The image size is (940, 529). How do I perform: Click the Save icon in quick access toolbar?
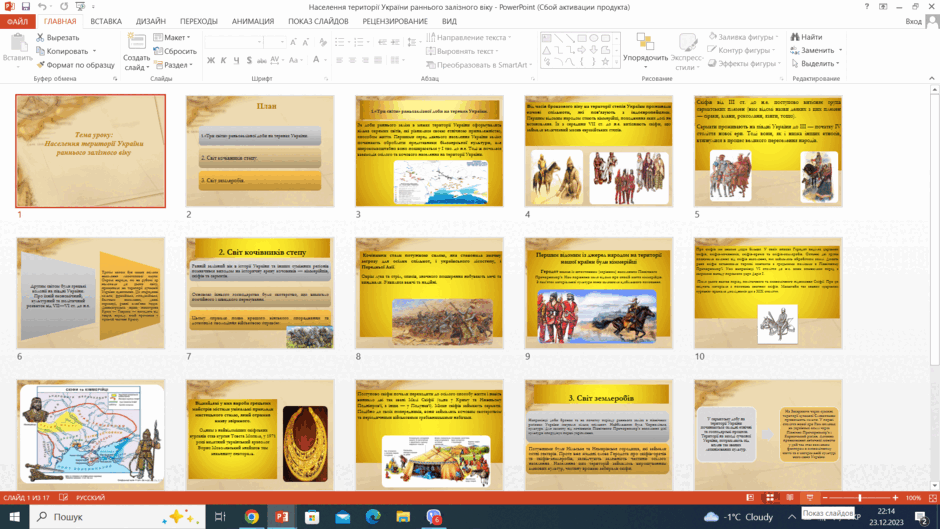pos(26,7)
